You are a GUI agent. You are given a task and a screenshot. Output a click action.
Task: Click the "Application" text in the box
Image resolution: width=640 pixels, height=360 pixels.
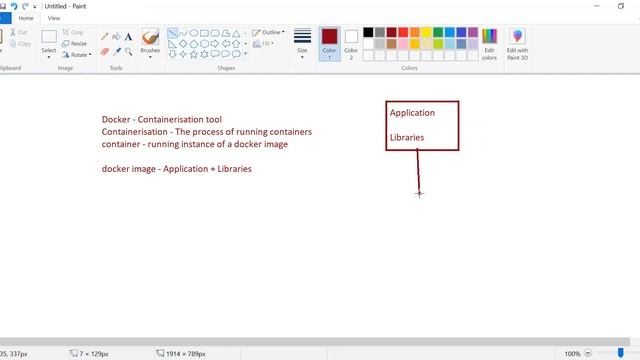(x=412, y=113)
